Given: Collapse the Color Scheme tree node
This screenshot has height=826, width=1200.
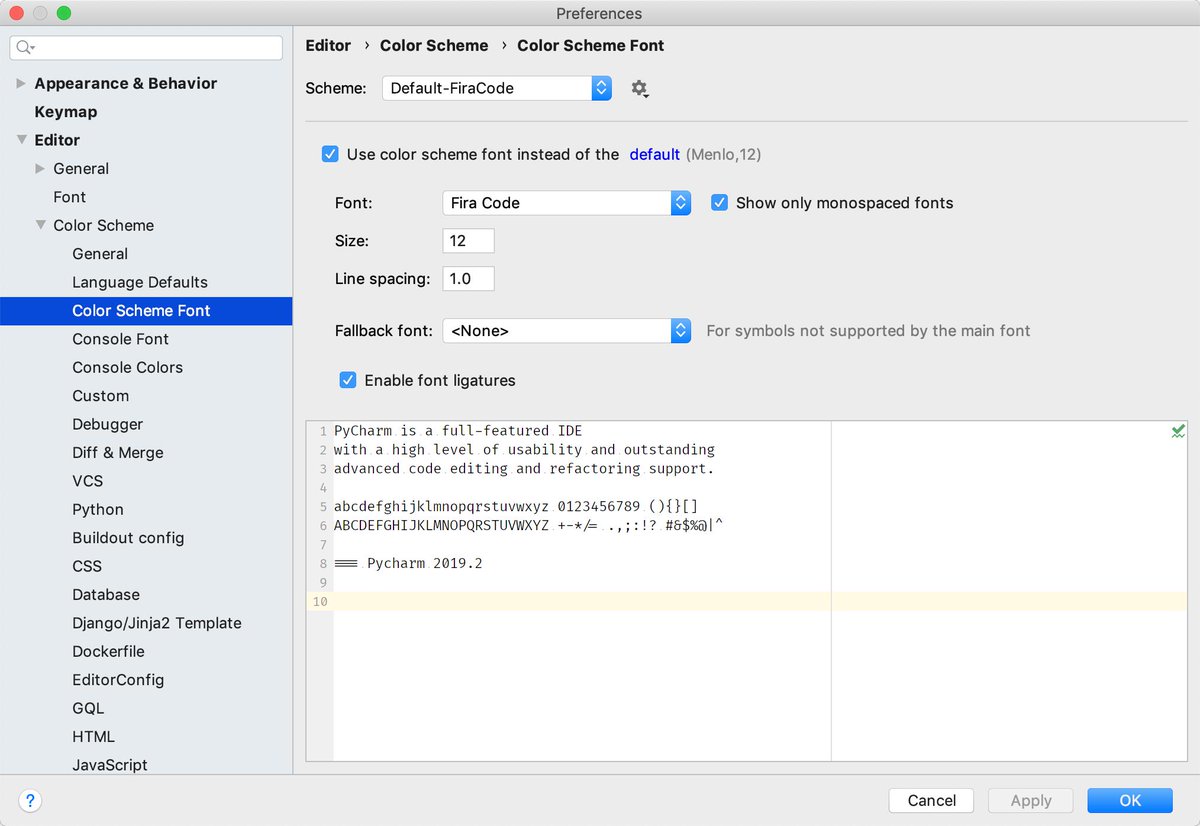Looking at the screenshot, I should (41, 225).
